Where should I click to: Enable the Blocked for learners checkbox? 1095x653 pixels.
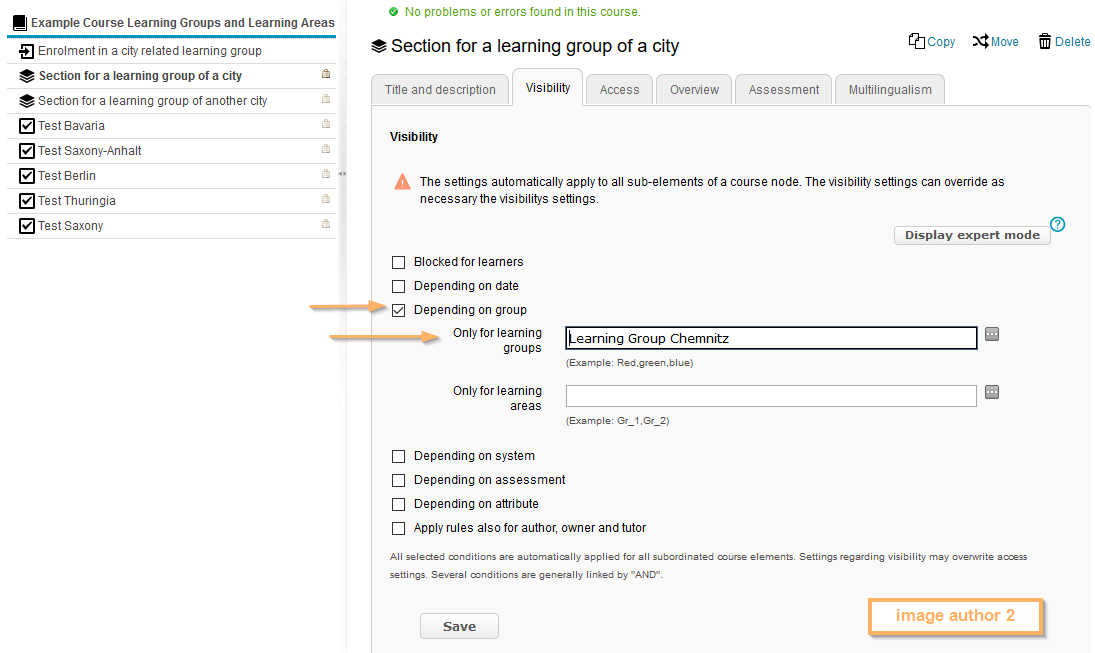(x=398, y=262)
